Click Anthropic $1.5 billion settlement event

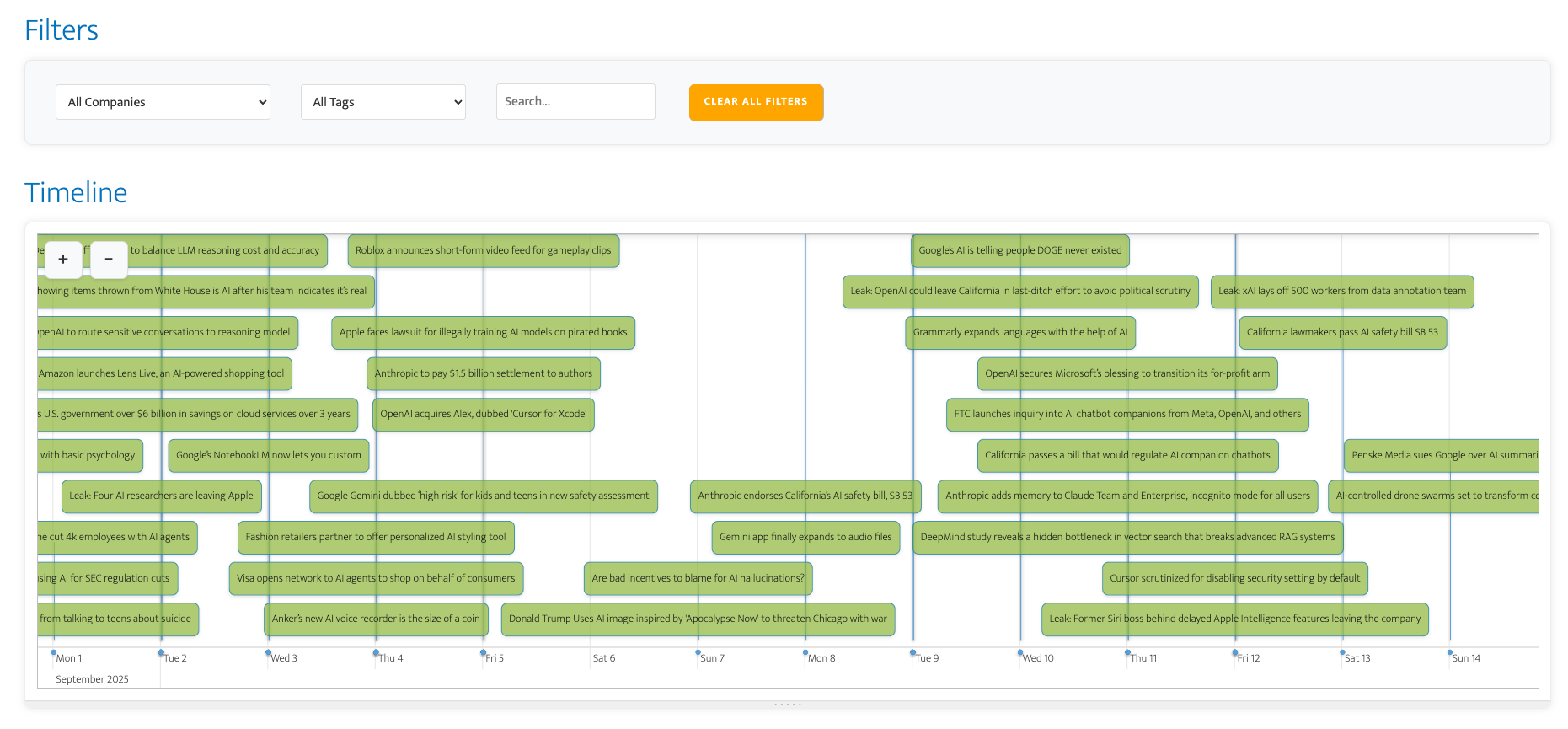point(483,374)
